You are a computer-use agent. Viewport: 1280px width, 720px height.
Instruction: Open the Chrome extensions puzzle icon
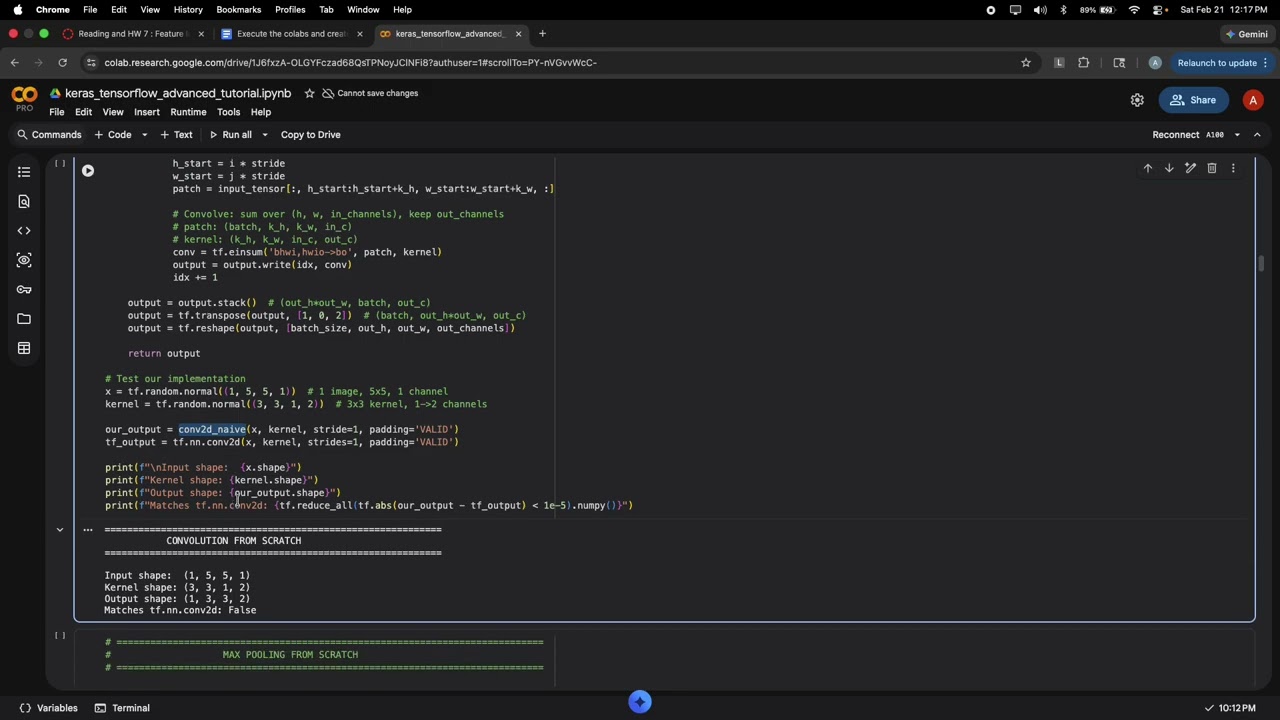[1084, 62]
